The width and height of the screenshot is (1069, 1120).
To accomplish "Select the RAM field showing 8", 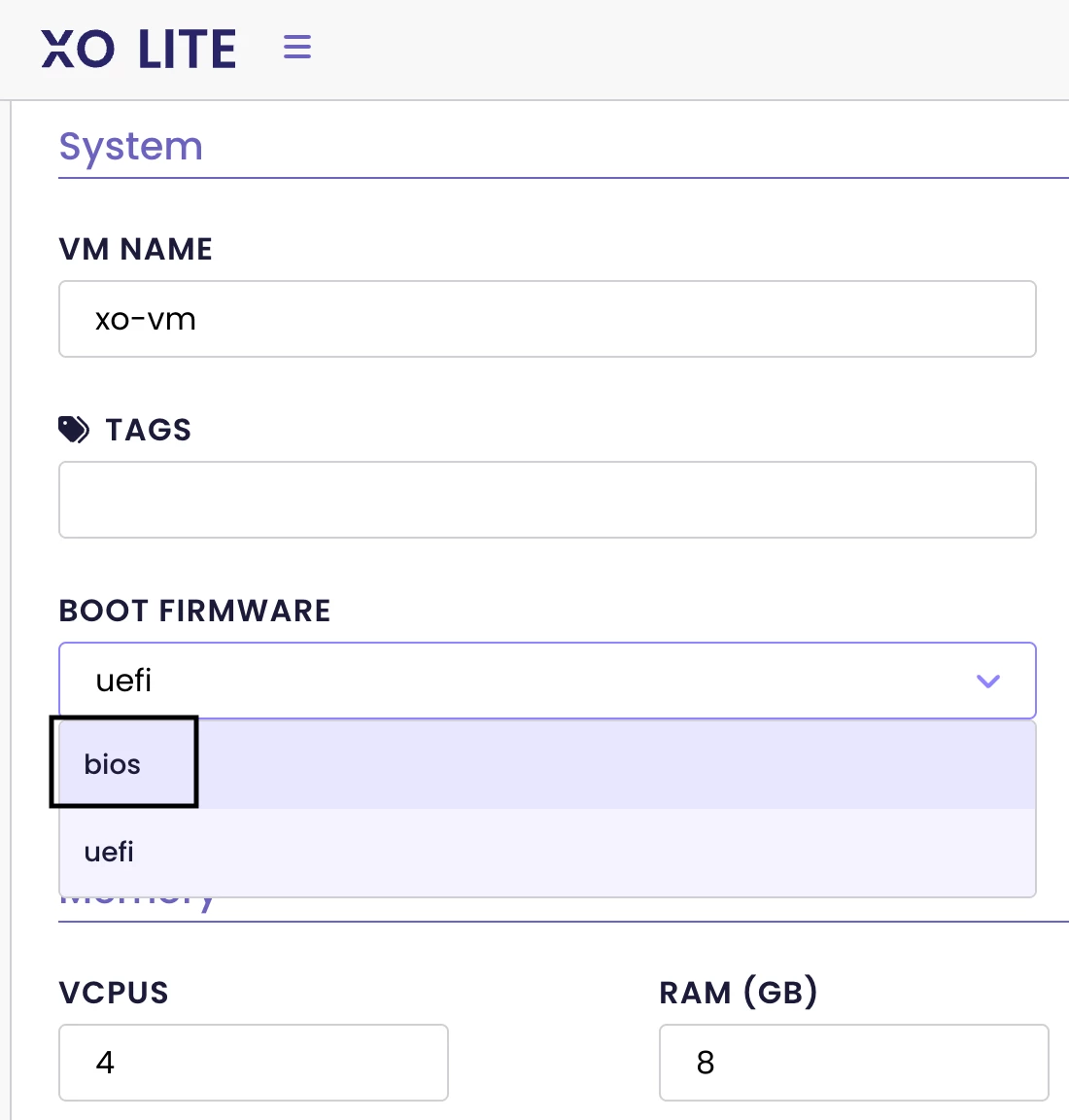I will coord(853,1063).
